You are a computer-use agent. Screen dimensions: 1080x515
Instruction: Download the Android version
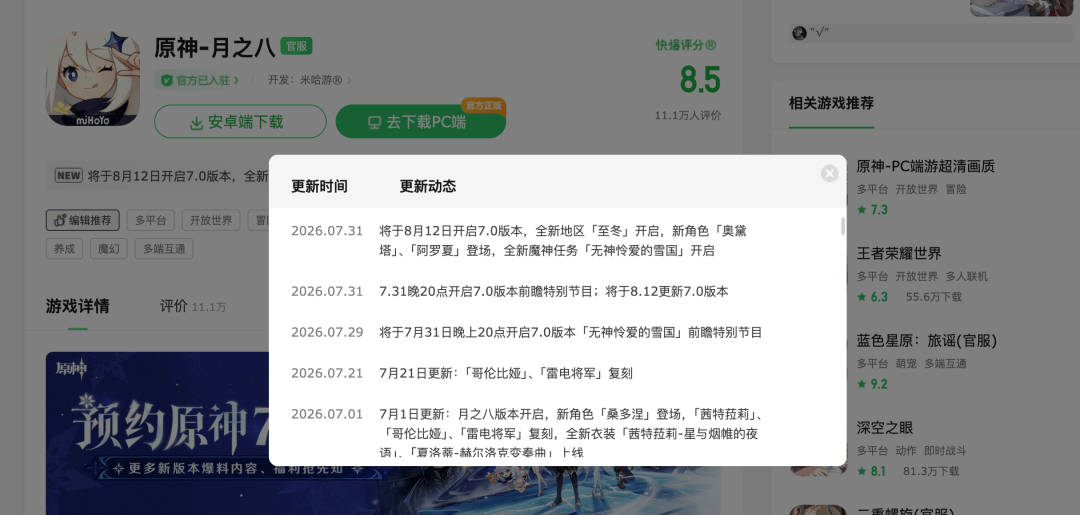(x=240, y=122)
